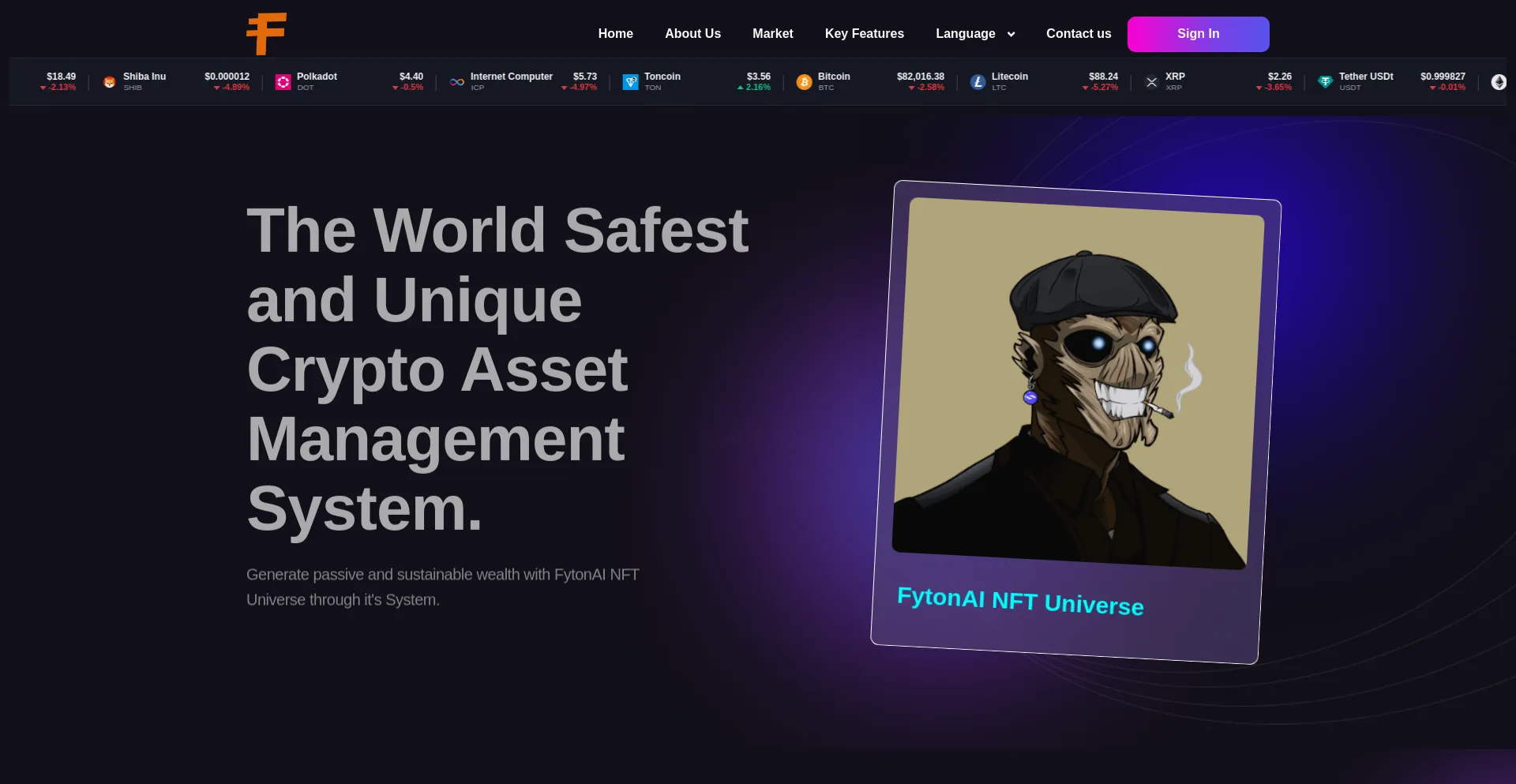Click the Tether USDt icon

[x=1325, y=82]
